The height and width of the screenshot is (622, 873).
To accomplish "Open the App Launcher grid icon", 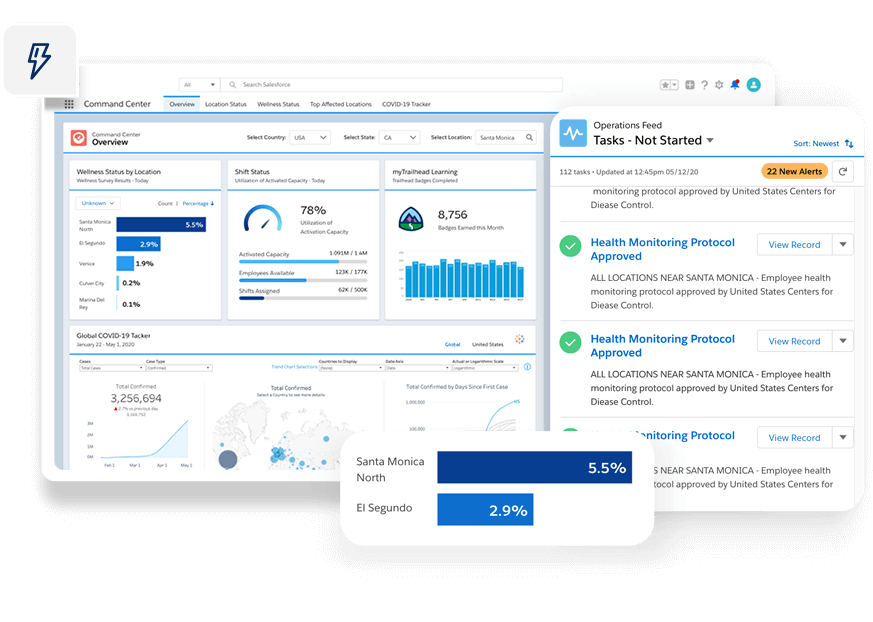I will (x=69, y=104).
